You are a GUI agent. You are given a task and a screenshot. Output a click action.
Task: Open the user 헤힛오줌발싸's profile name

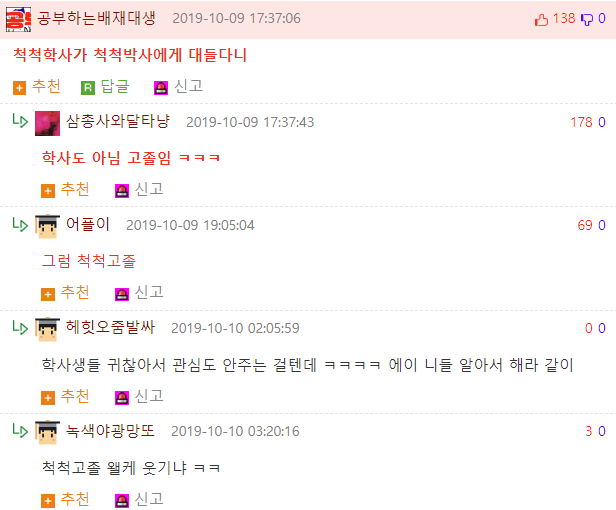[x=110, y=327]
